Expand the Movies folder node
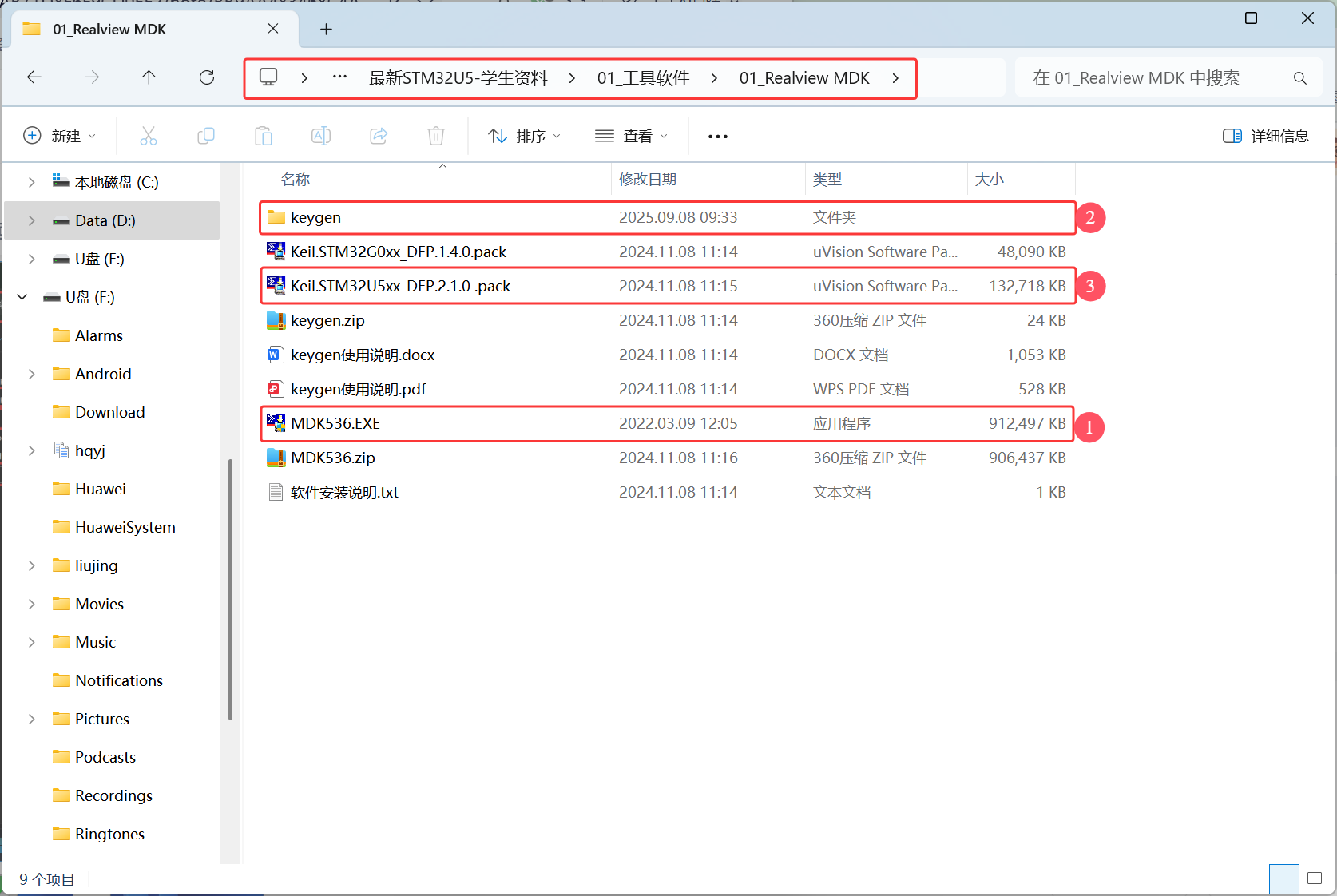Viewport: 1337px width, 896px height. (31, 604)
